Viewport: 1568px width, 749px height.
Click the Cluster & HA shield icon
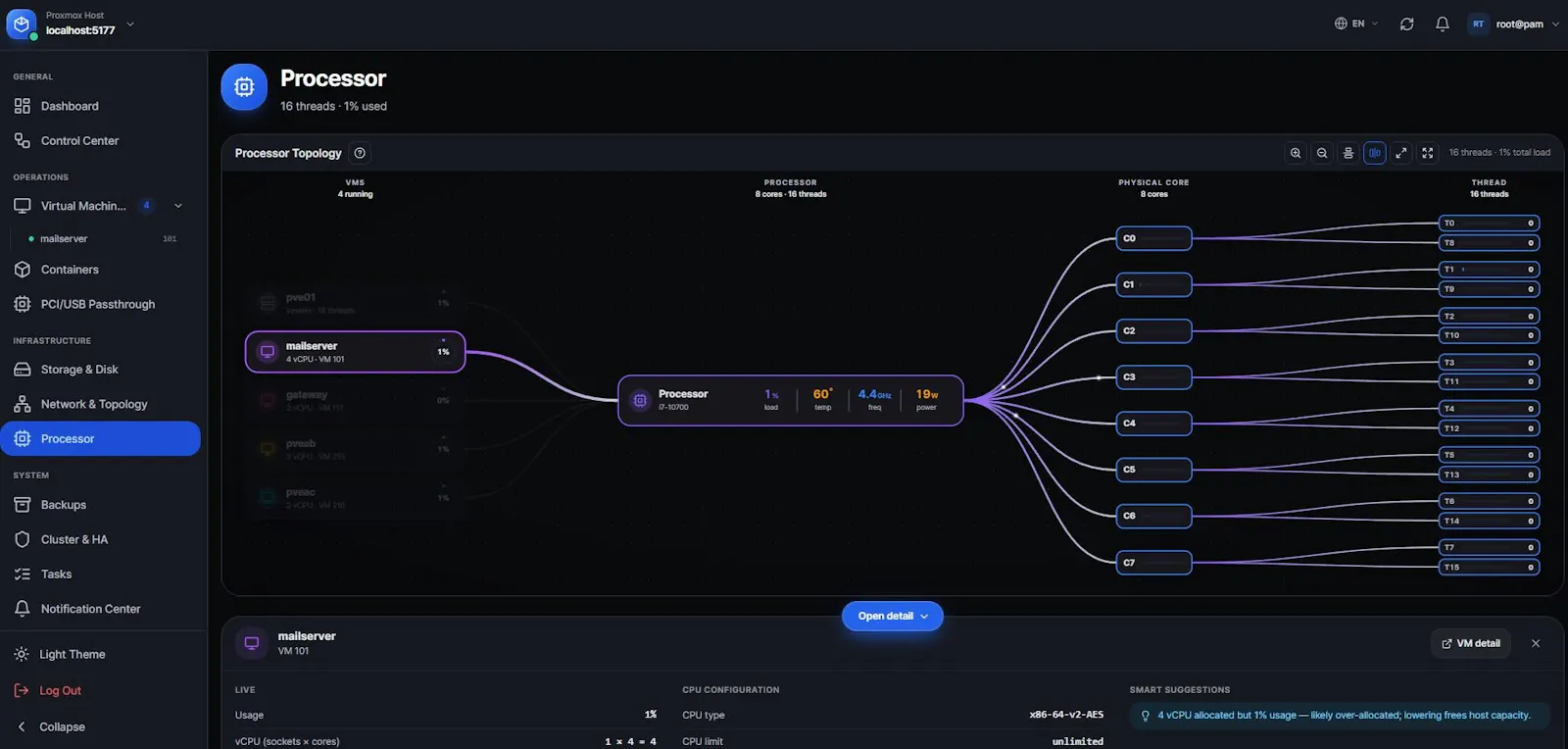point(23,539)
